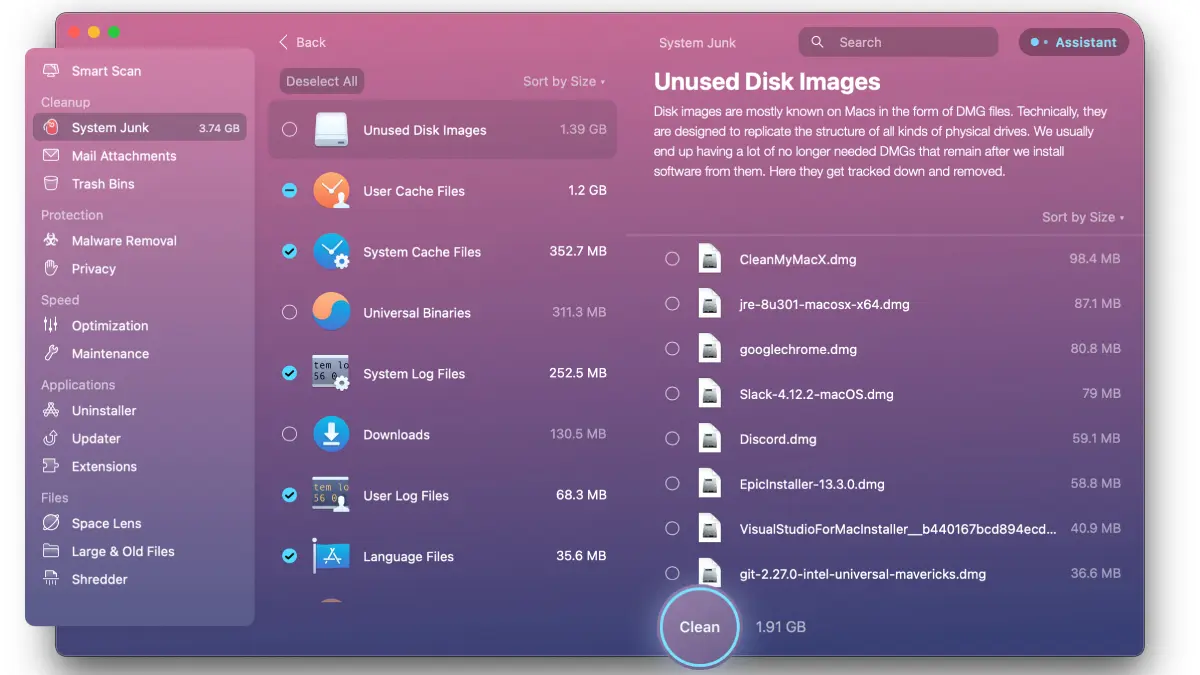Select the VisualStudioForMacInstaller file name
Image resolution: width=1200 pixels, height=675 pixels.
click(898, 529)
